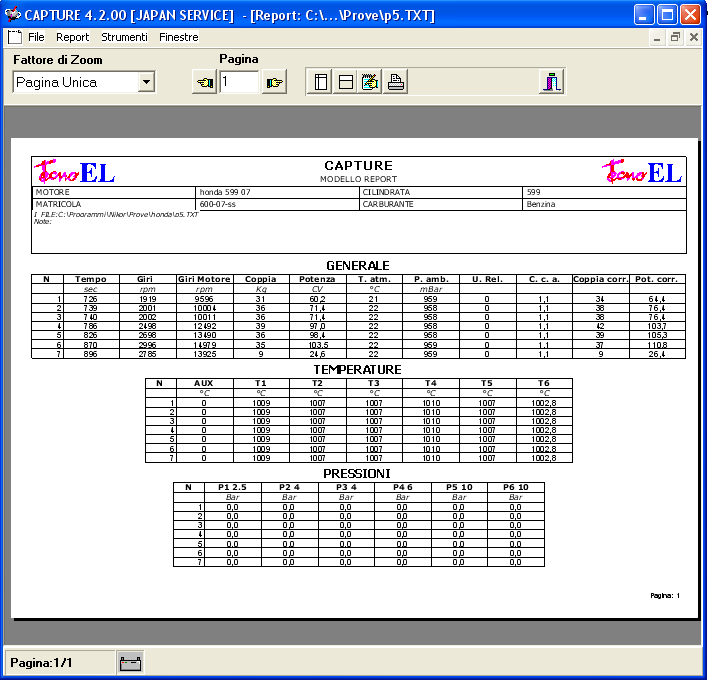Restore the inner report window
This screenshot has width=708, height=681.
click(676, 37)
